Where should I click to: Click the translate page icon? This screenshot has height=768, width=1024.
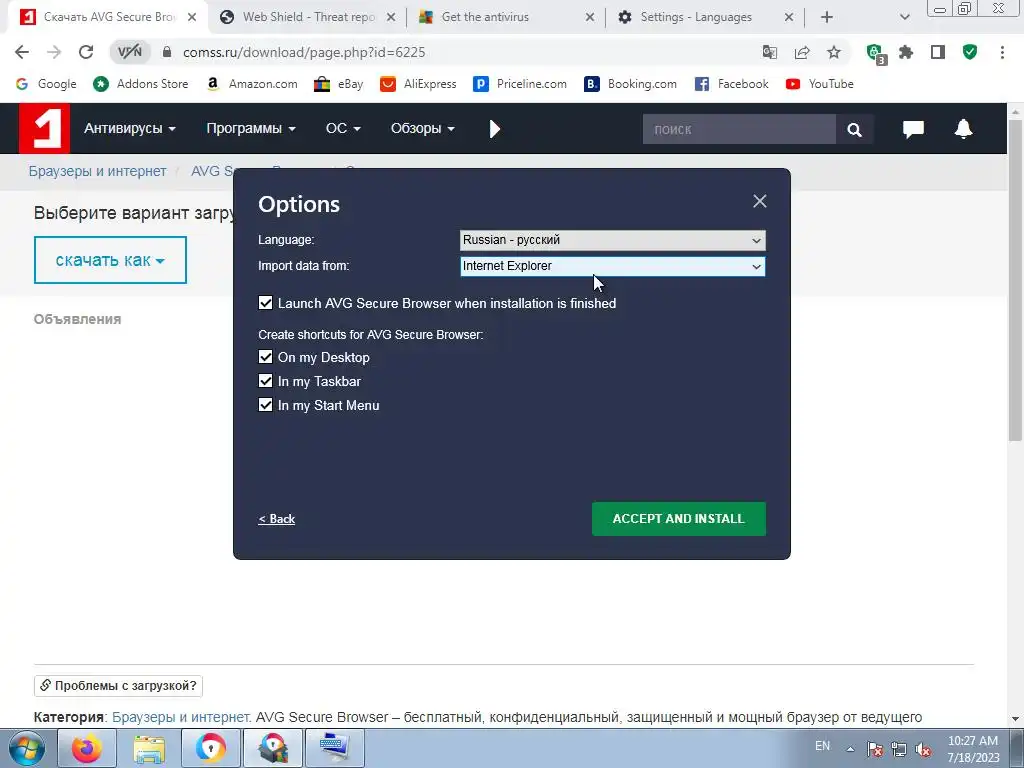(770, 52)
